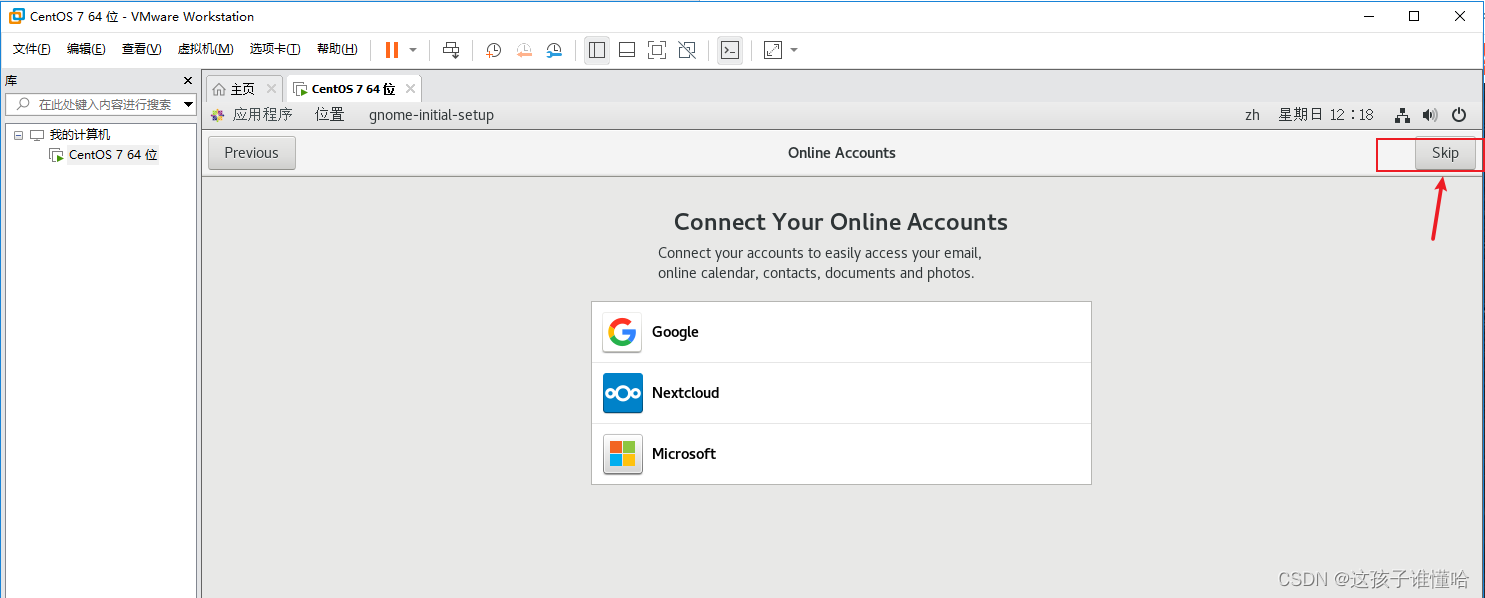Image resolution: width=1485 pixels, height=598 pixels.
Task: Open the 查看(V) menu
Action: (141, 49)
